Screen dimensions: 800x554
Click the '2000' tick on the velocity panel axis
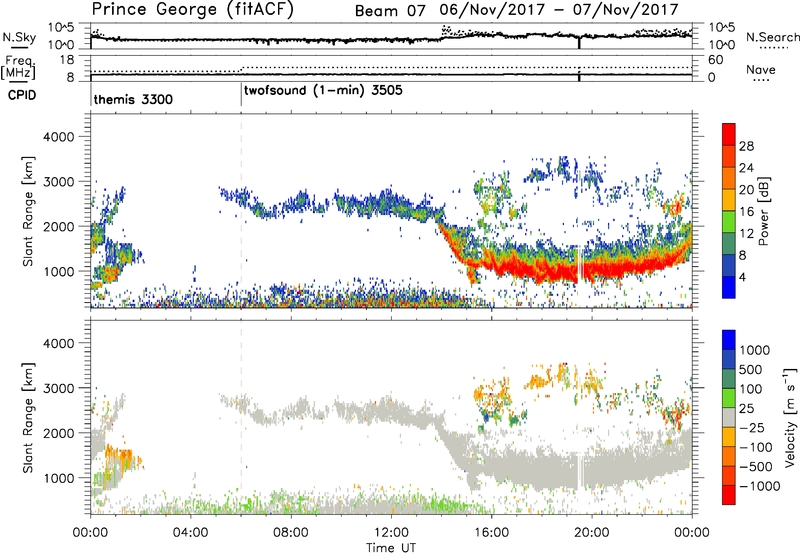click(58, 433)
